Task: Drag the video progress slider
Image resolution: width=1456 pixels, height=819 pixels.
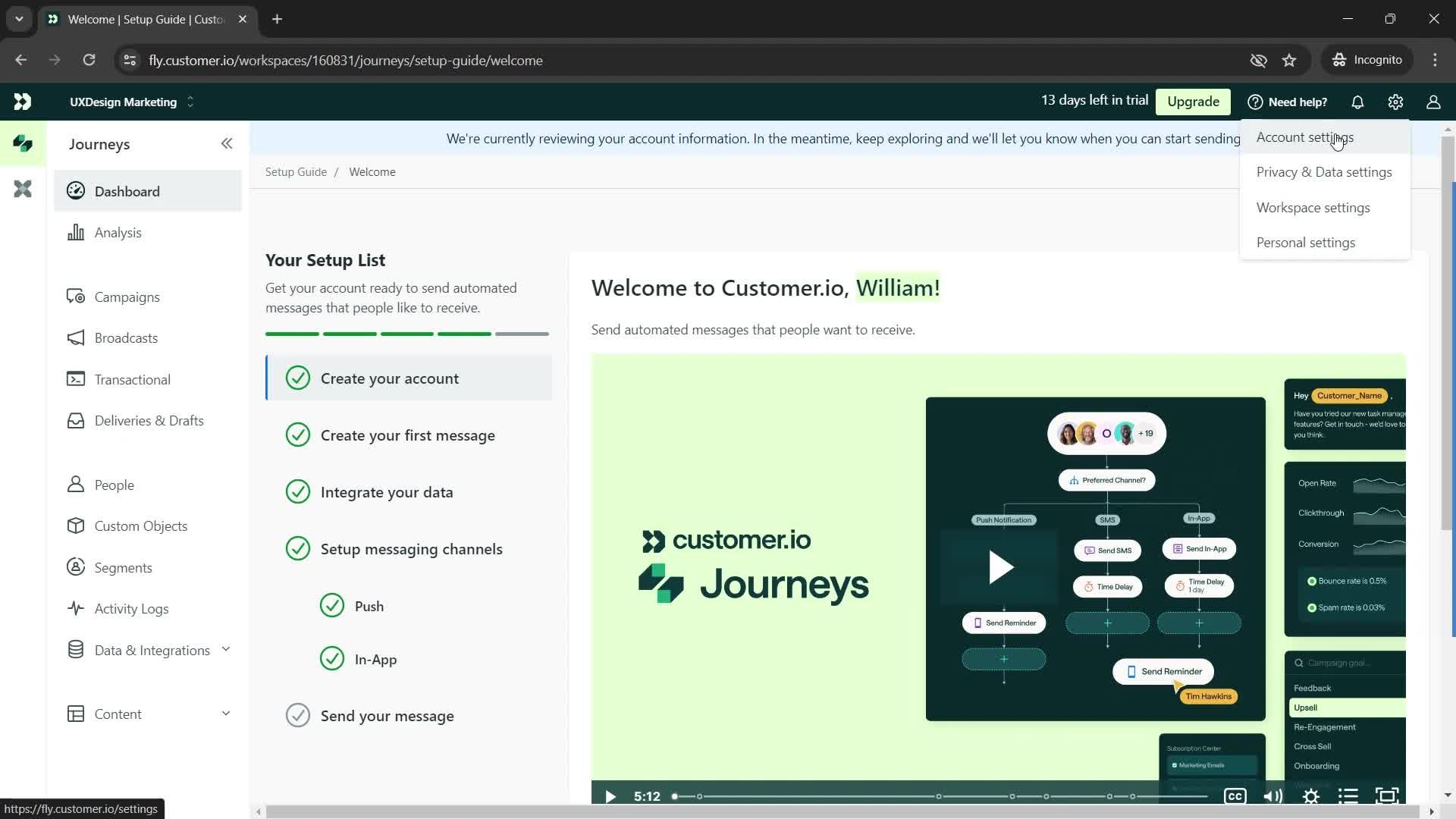Action: 674,797
